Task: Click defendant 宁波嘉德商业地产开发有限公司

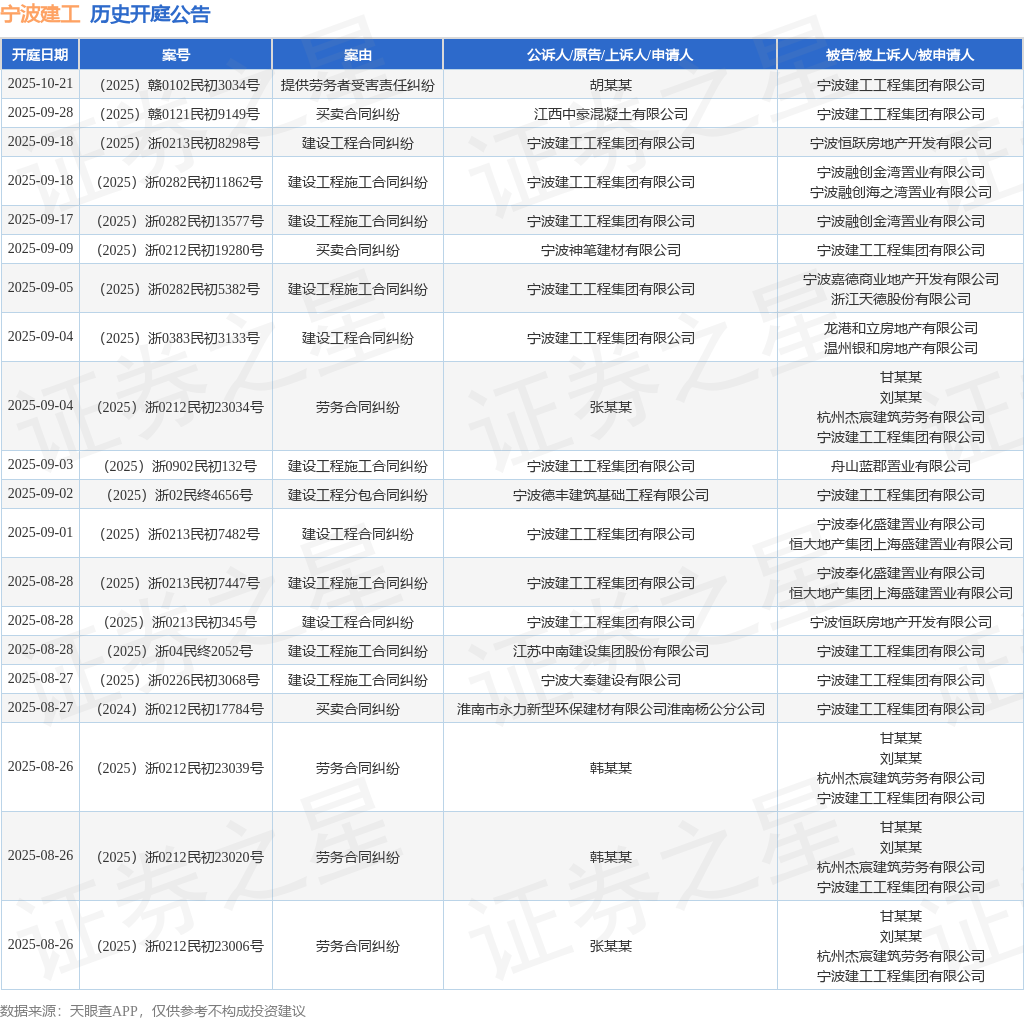Action: pos(901,279)
